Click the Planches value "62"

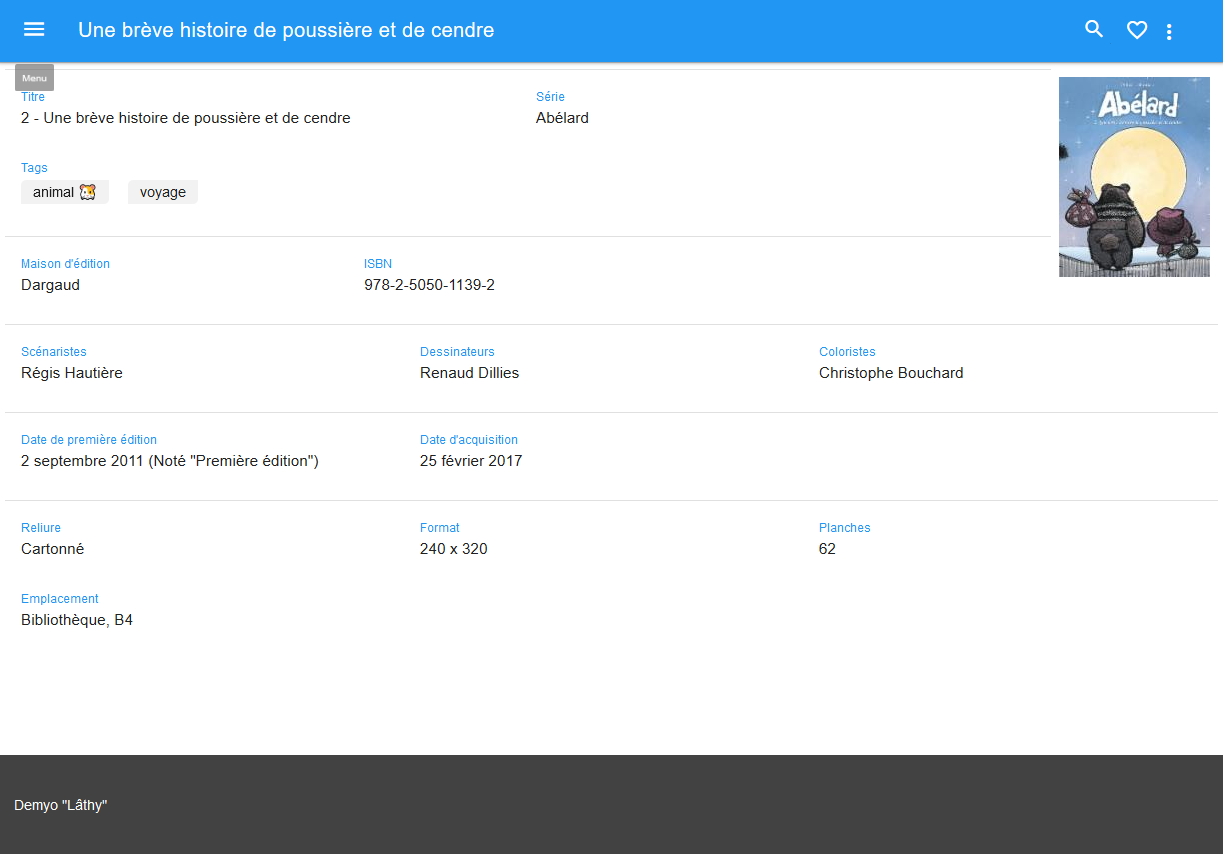(x=827, y=549)
